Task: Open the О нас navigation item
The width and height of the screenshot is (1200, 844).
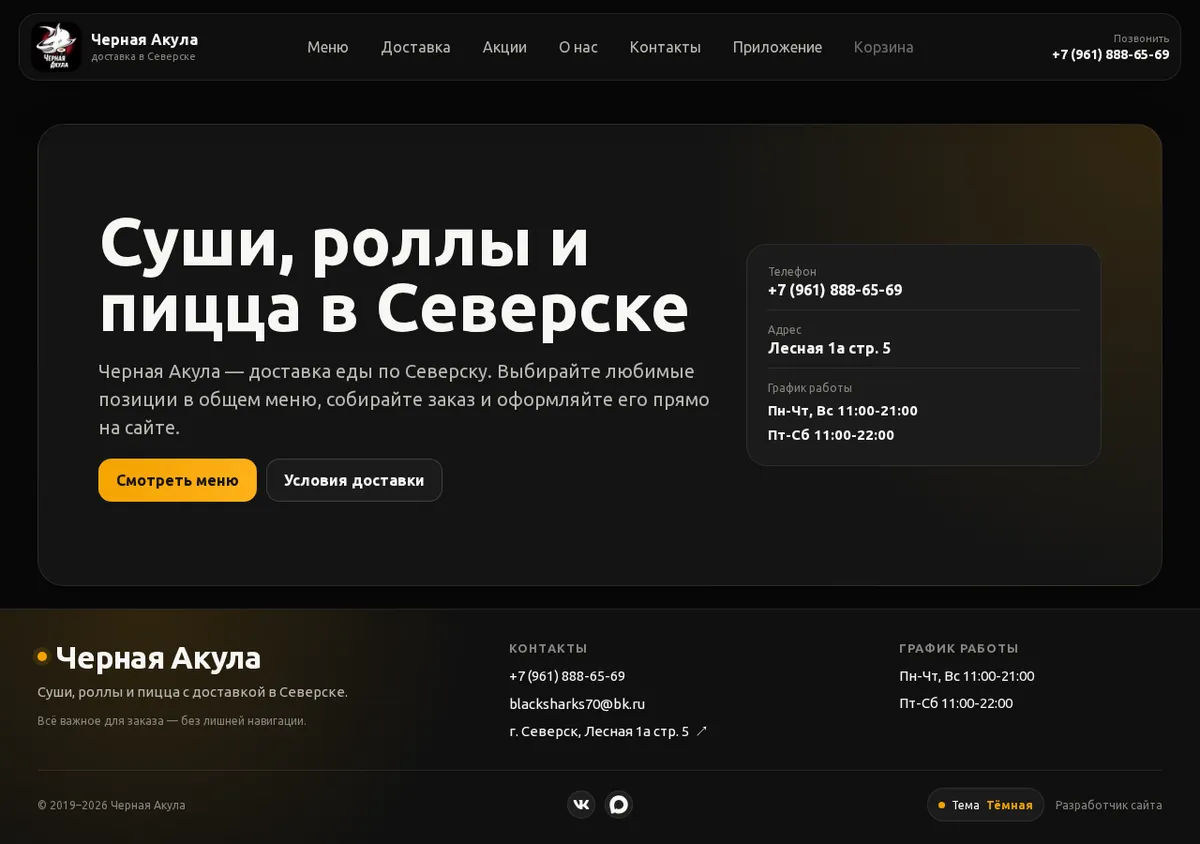Action: click(578, 47)
